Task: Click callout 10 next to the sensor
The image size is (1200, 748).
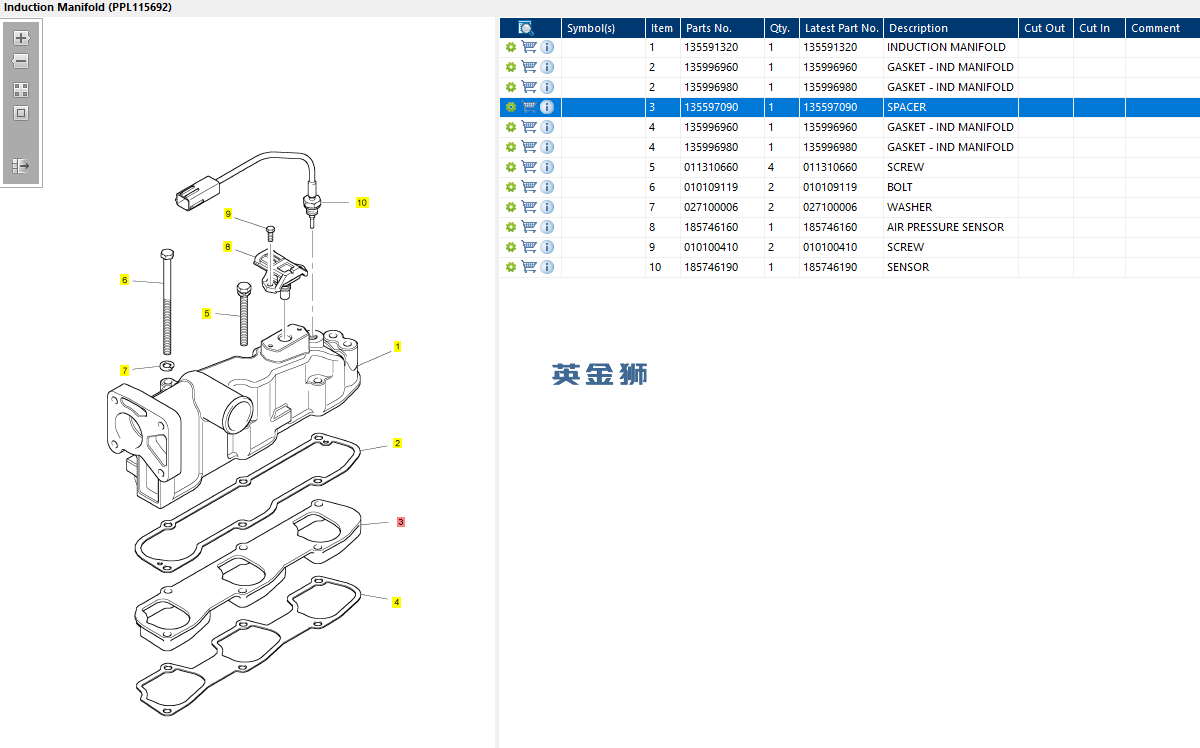Action: pyautogui.click(x=362, y=203)
